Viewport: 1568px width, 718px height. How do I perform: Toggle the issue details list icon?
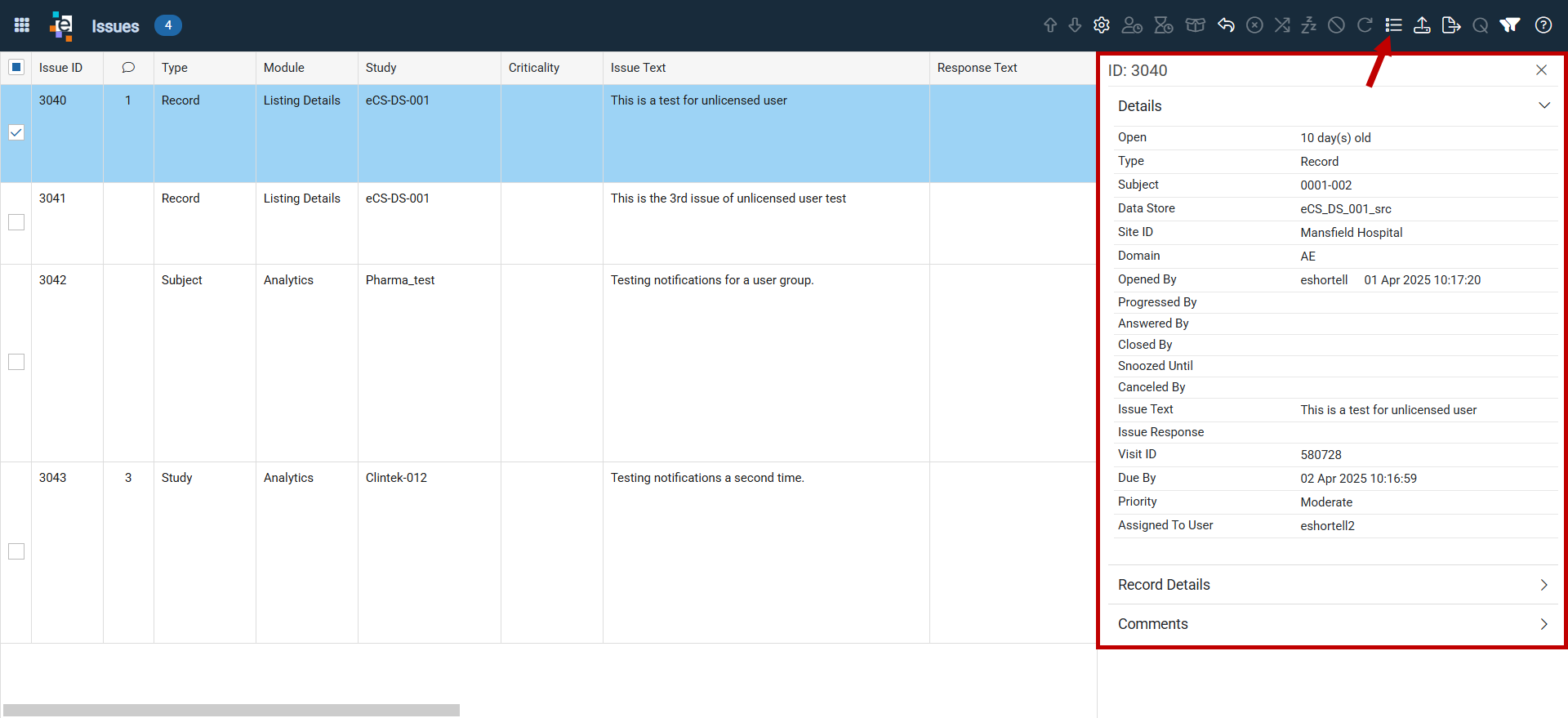(1394, 25)
